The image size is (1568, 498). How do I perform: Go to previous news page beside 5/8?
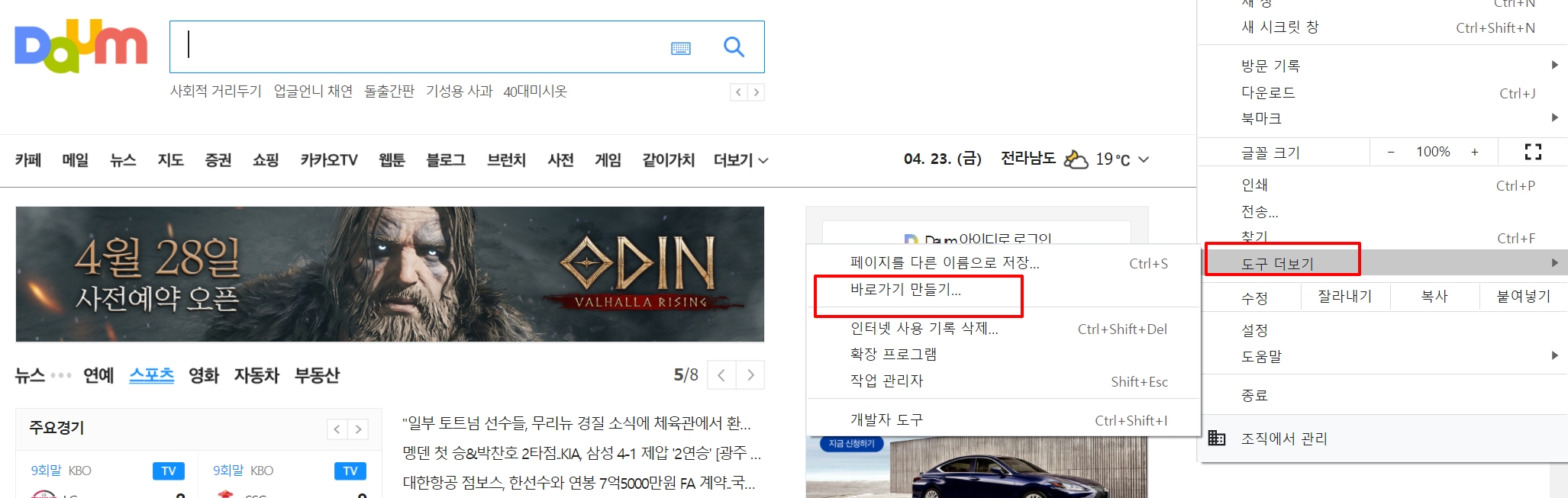point(721,374)
